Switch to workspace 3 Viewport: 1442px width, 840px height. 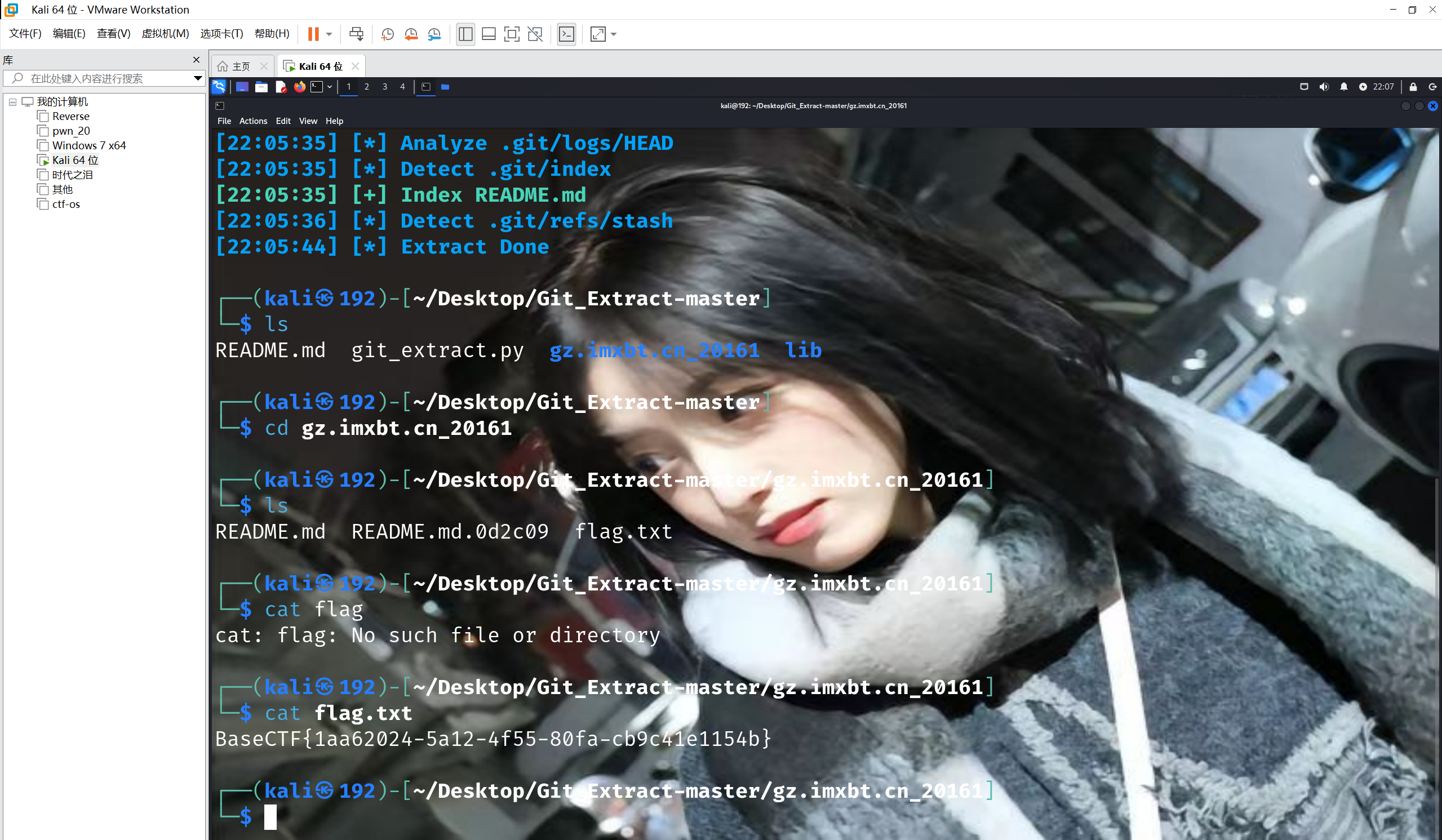(x=384, y=87)
